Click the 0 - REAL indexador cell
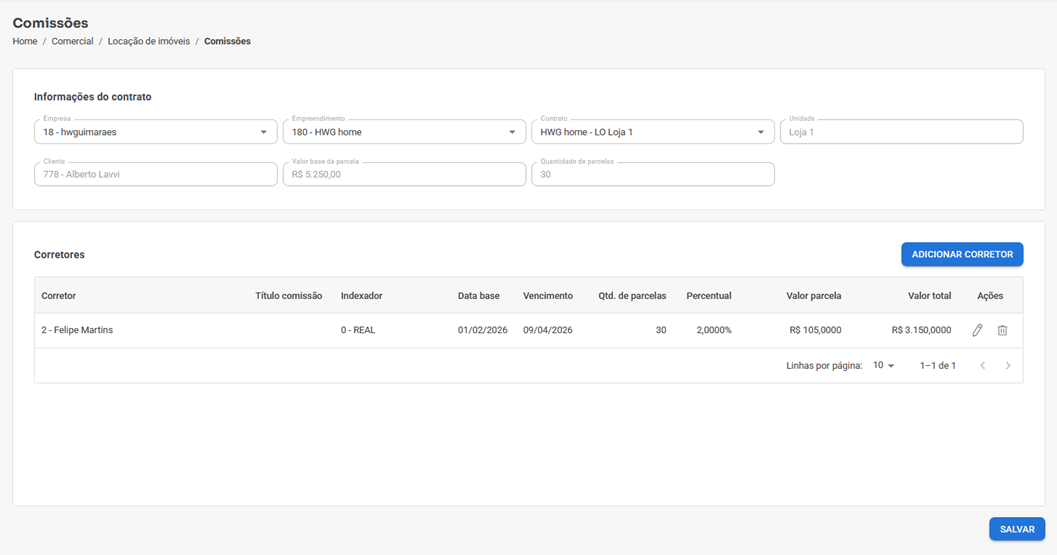This screenshot has width=1057, height=555. click(358, 330)
